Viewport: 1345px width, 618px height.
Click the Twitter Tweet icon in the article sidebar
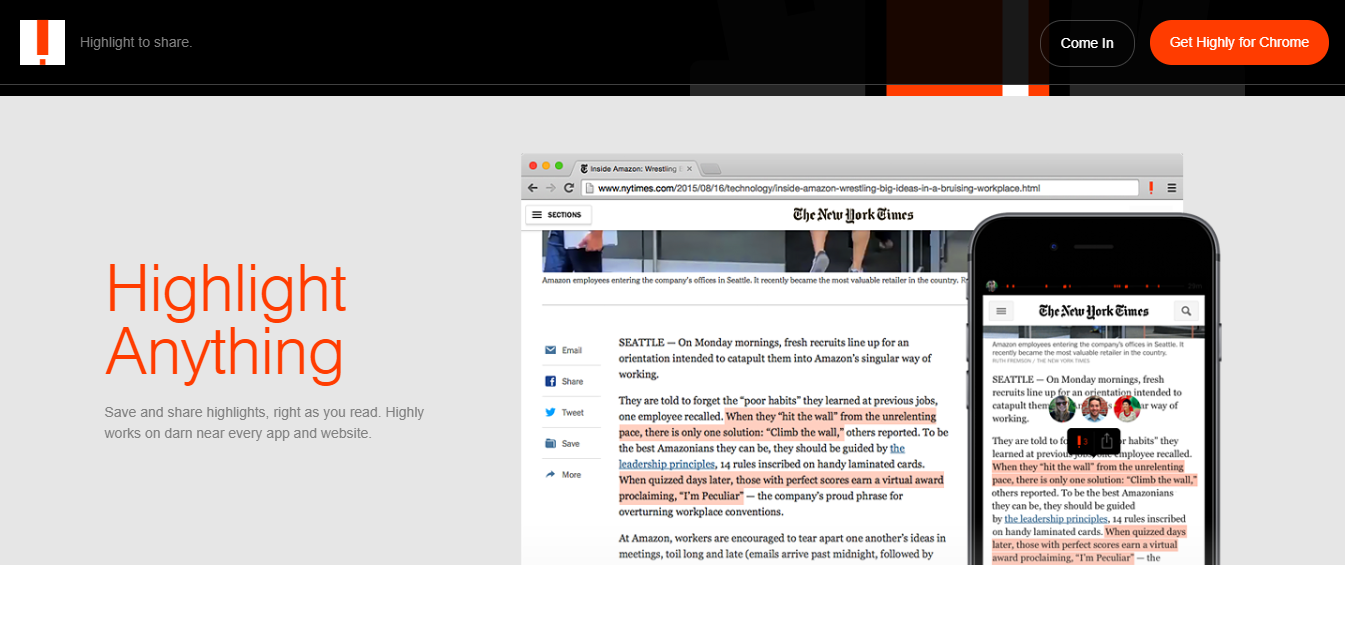point(550,412)
